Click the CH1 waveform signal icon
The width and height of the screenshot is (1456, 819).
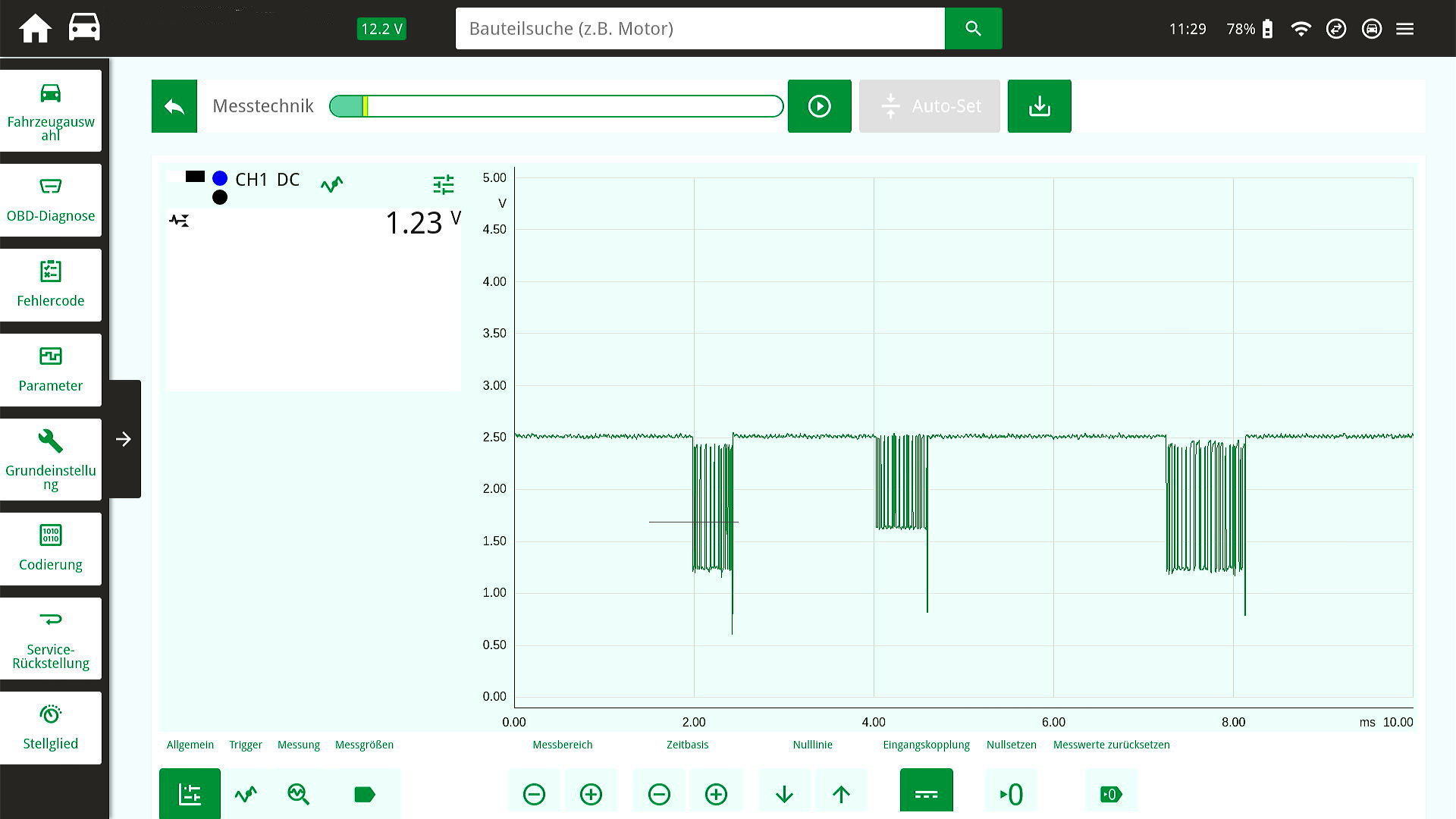pos(331,184)
